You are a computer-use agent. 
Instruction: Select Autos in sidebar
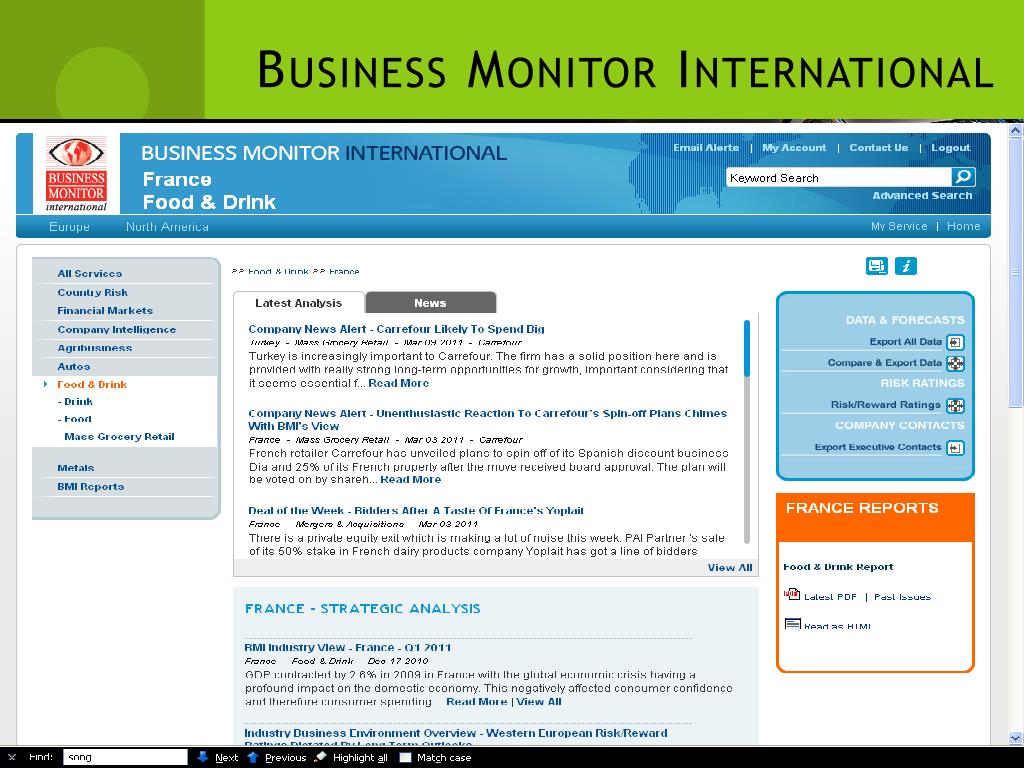click(74, 366)
